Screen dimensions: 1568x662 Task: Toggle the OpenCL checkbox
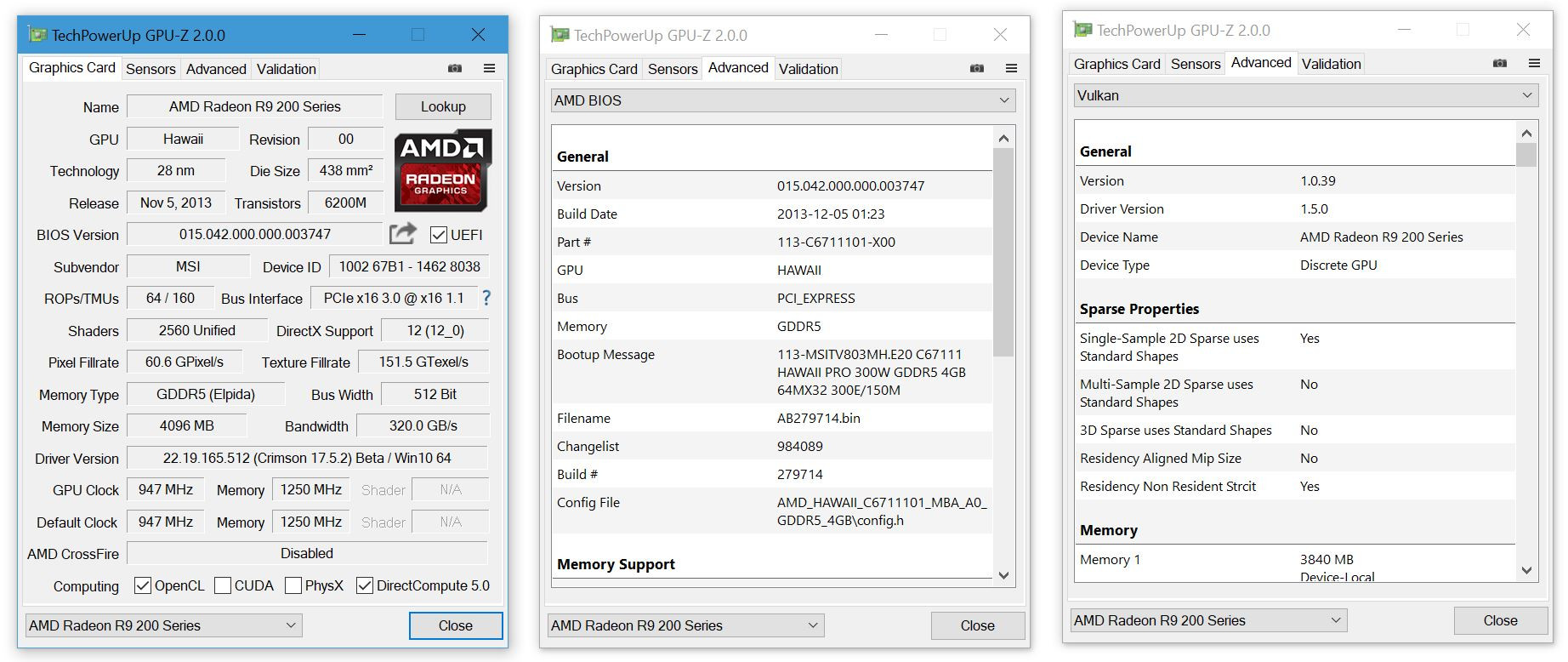click(143, 585)
